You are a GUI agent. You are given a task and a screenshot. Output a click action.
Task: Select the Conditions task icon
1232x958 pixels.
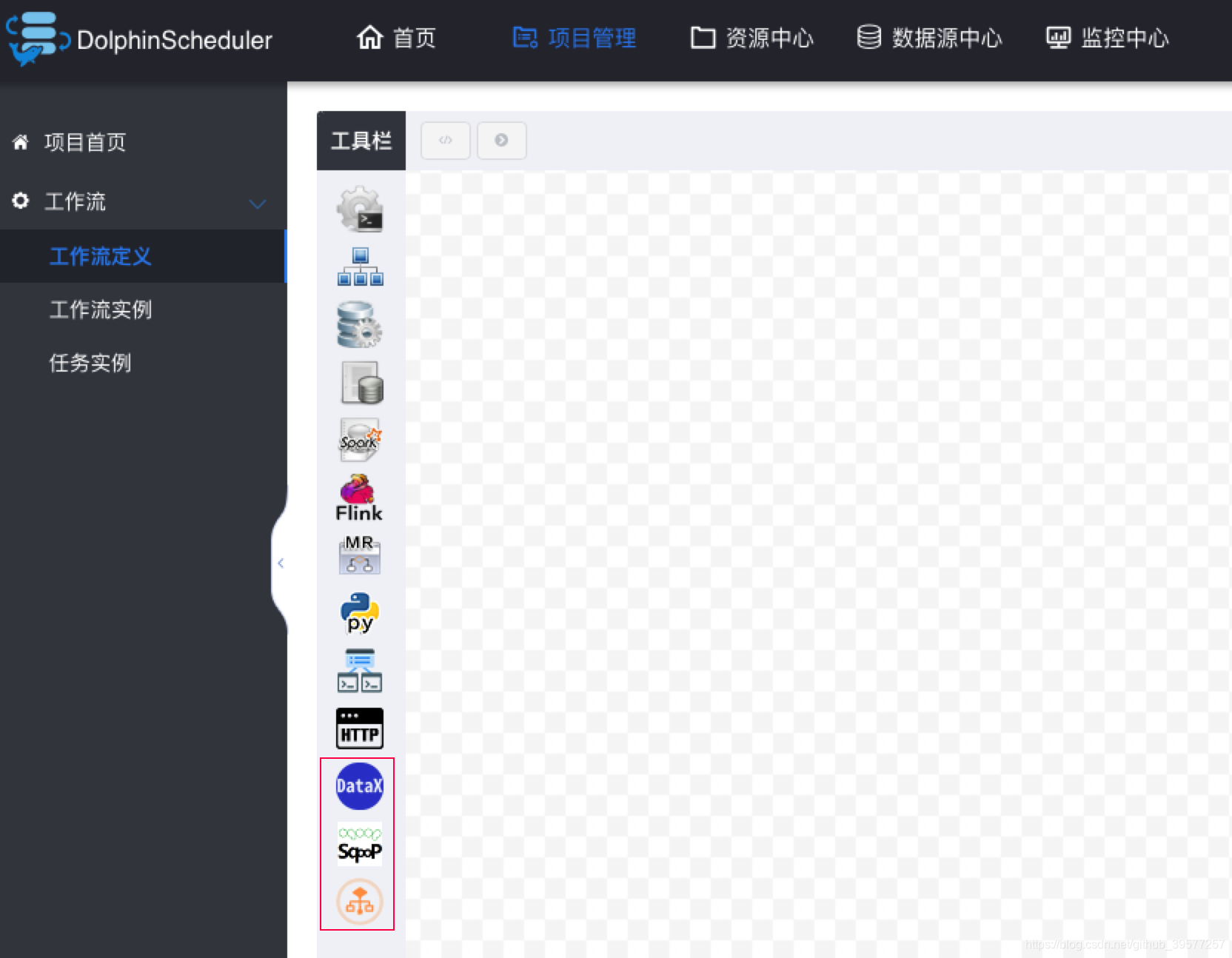point(358,902)
